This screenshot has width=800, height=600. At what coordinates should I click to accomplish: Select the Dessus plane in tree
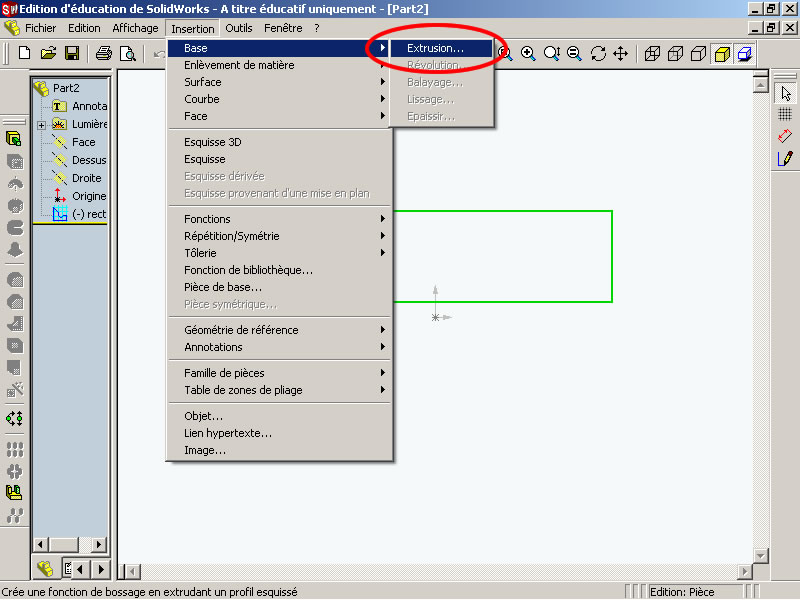tap(80, 160)
